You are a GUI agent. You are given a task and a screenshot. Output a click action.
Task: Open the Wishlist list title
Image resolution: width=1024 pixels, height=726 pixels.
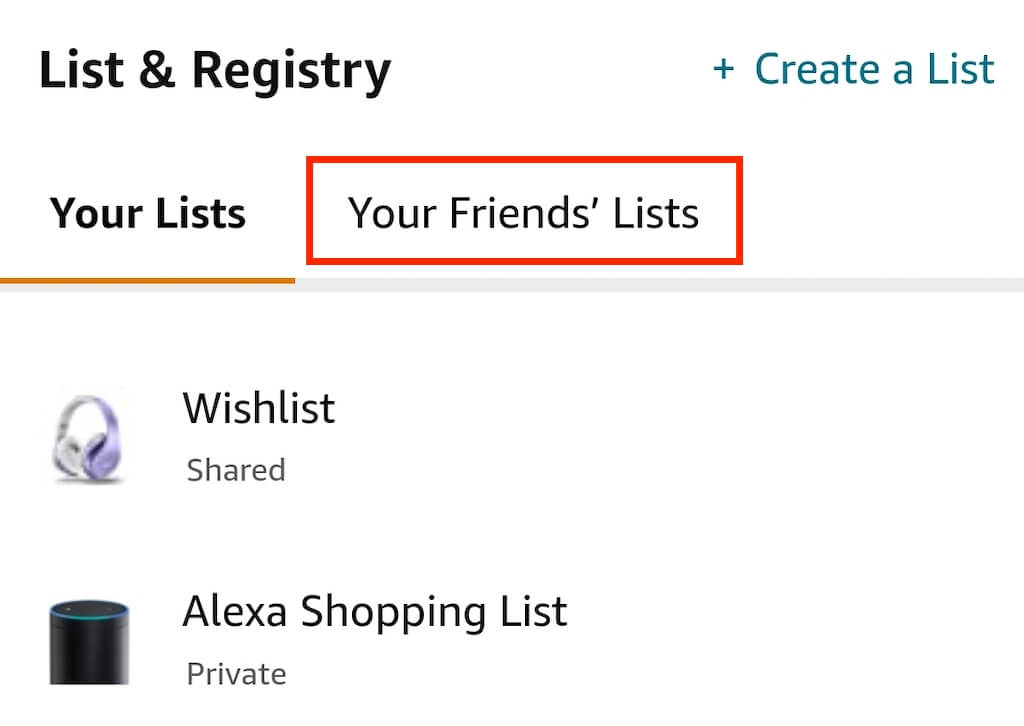pos(258,408)
